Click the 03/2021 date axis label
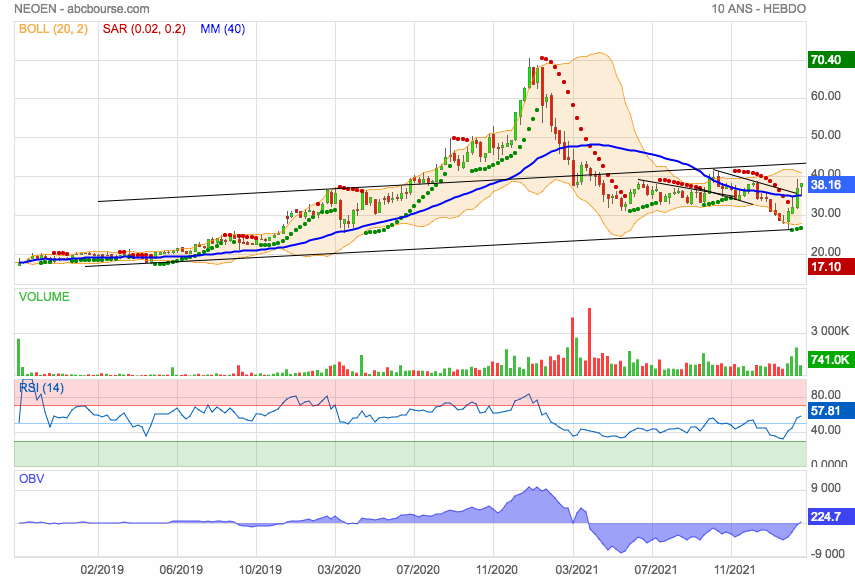This screenshot has width=855, height=580. [x=576, y=570]
